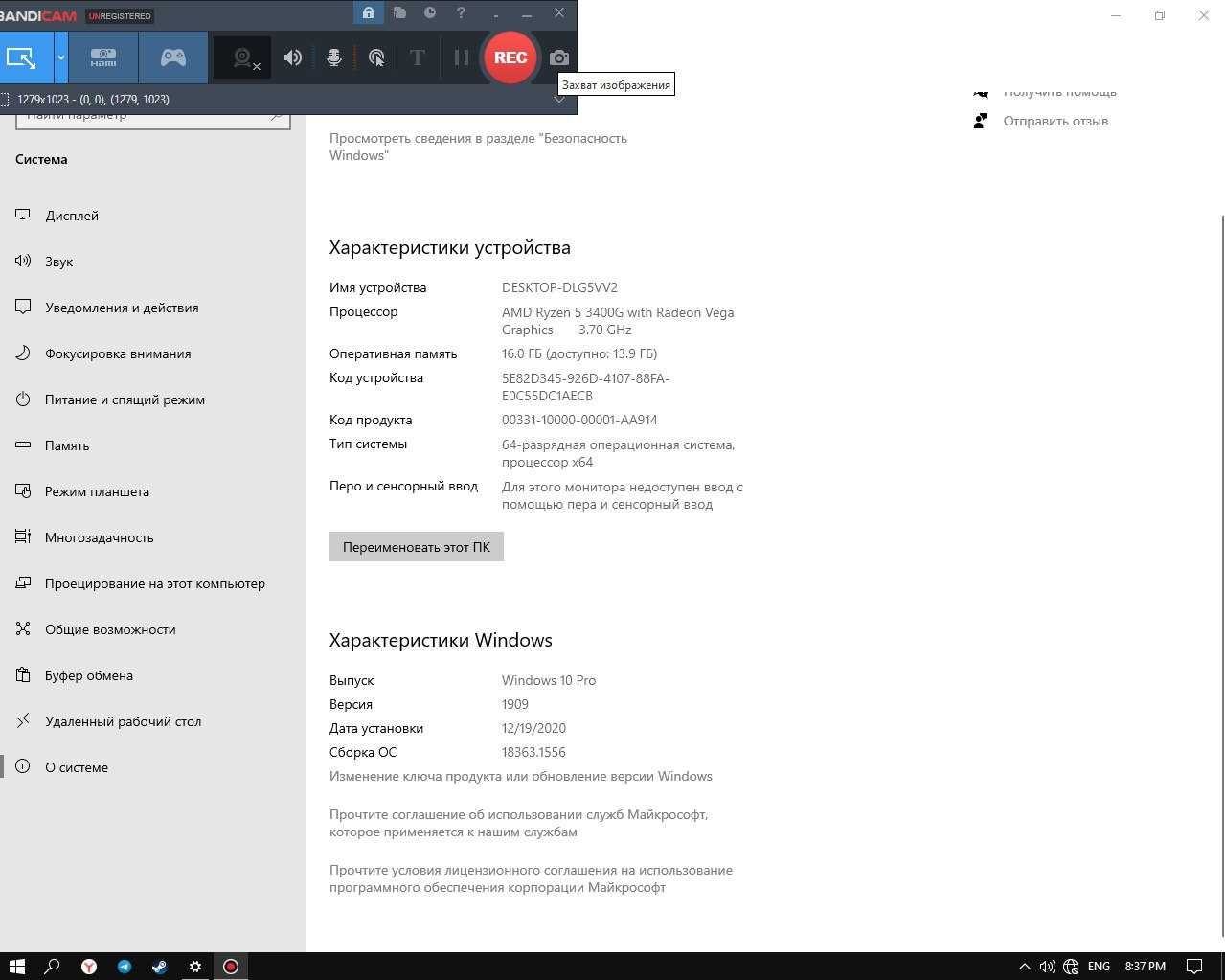Open Focus assist section
The image size is (1225, 980).
[153, 353]
